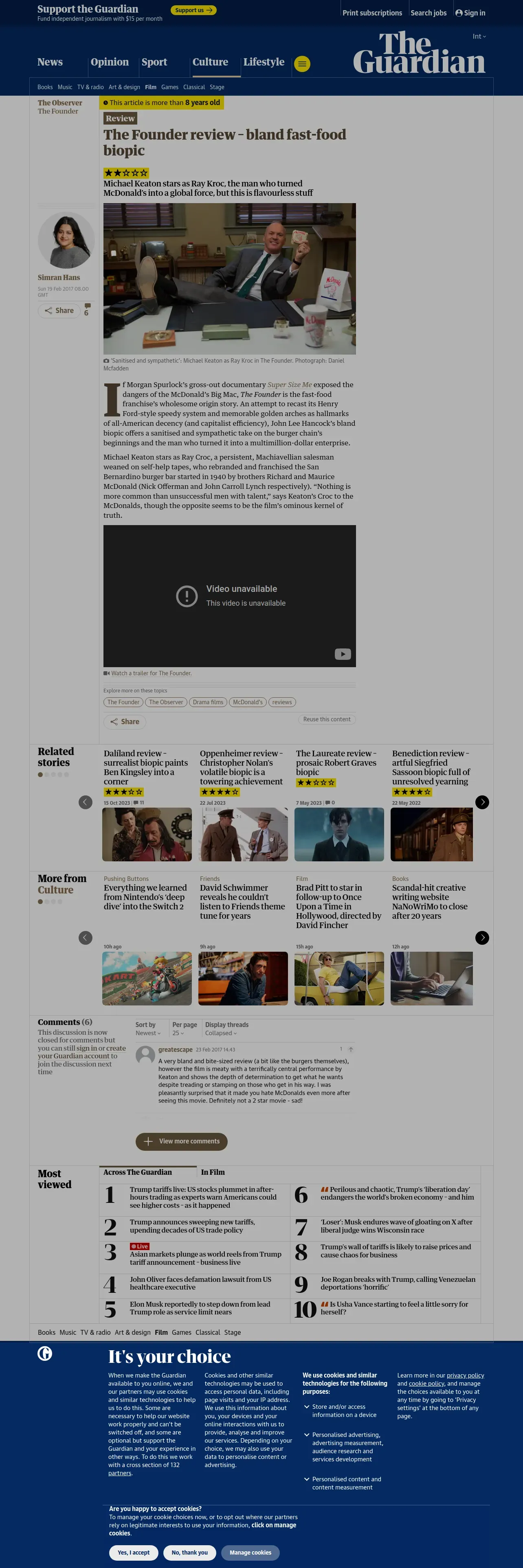Viewport: 523px width, 1568px height.
Task: Open the Culture section
Action: pos(210,62)
